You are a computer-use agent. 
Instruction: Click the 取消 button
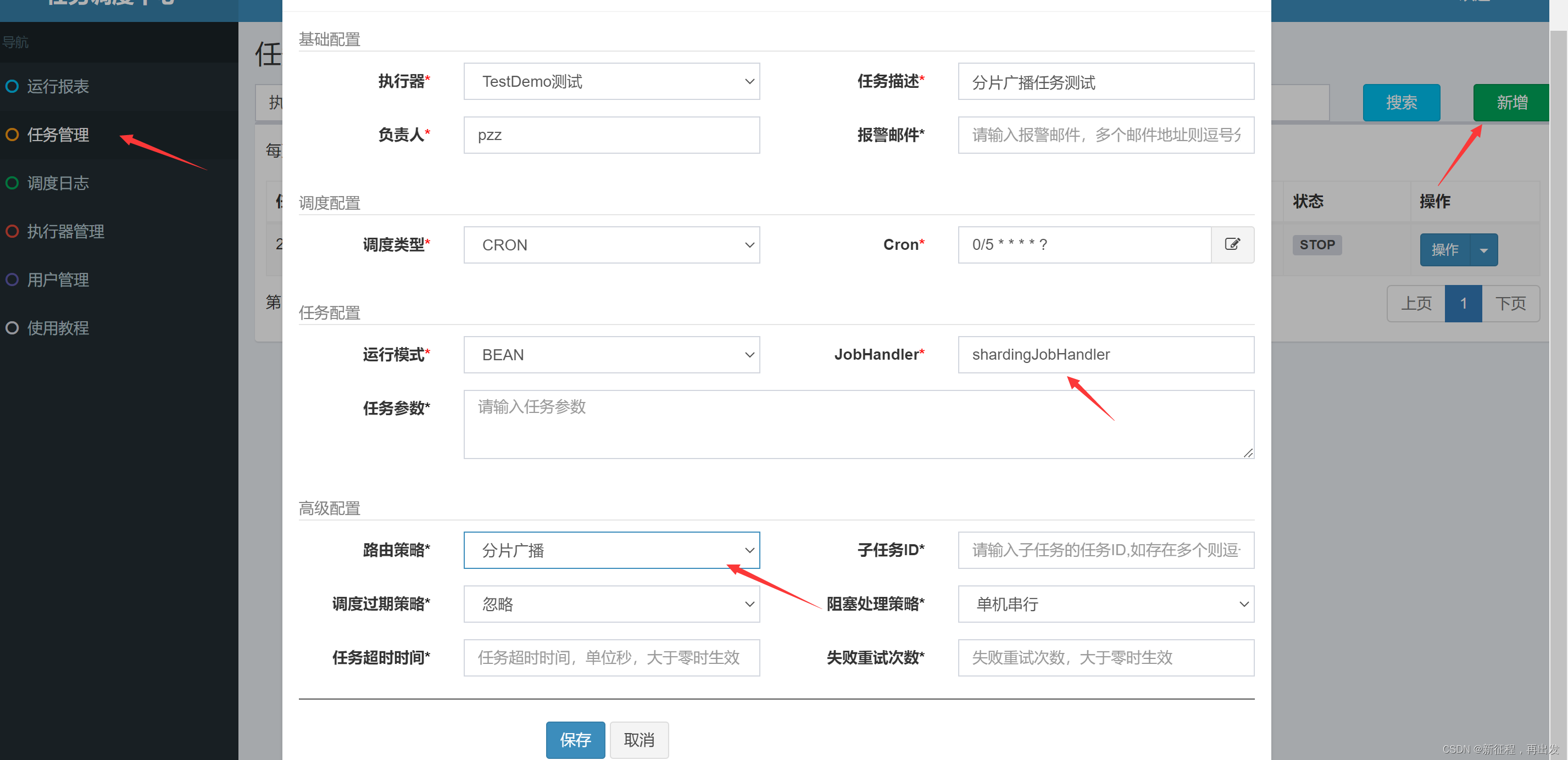639,740
